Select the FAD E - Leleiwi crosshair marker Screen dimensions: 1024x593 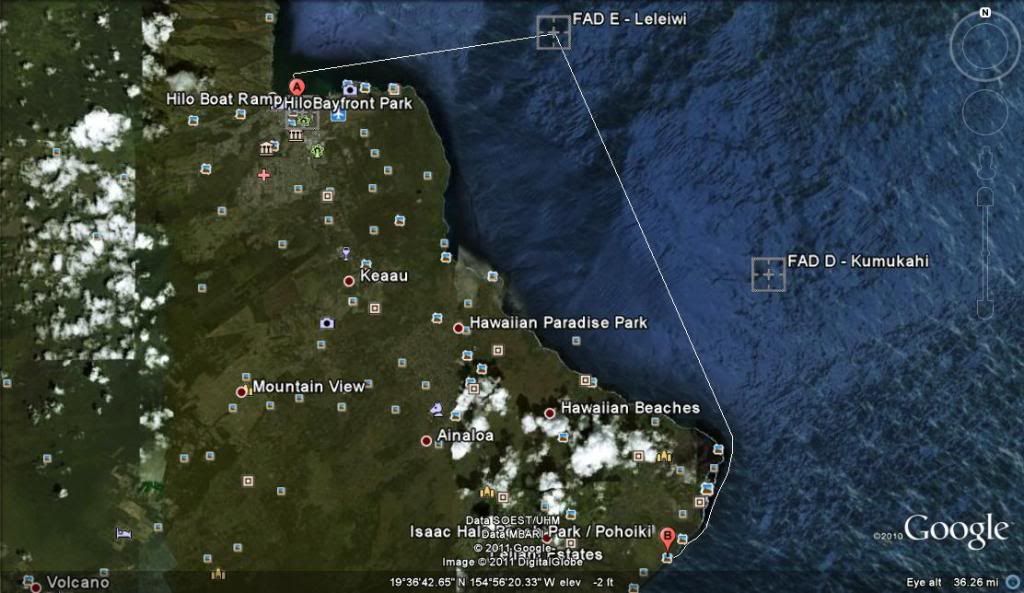click(x=553, y=32)
